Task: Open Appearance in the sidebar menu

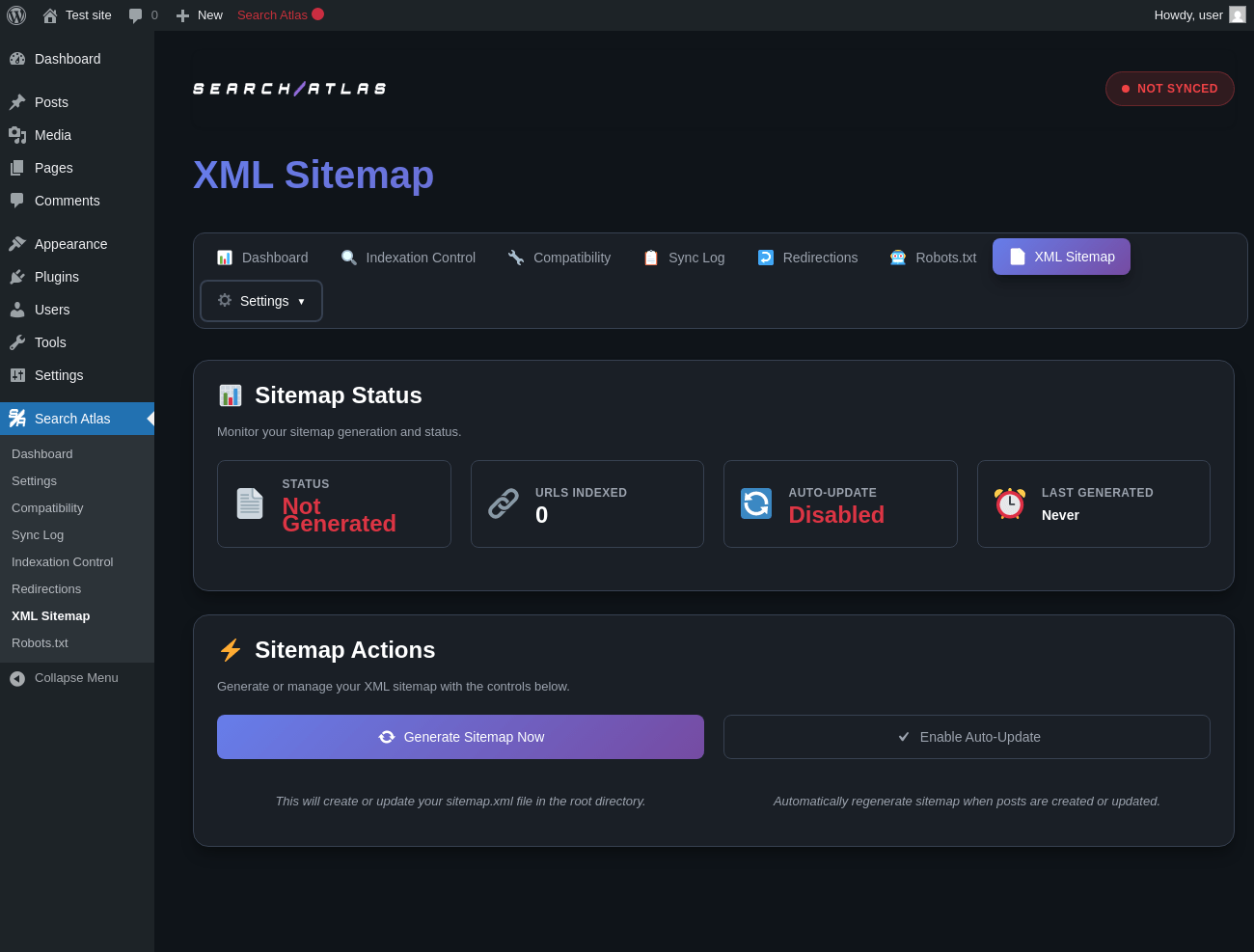Action: tap(77, 244)
